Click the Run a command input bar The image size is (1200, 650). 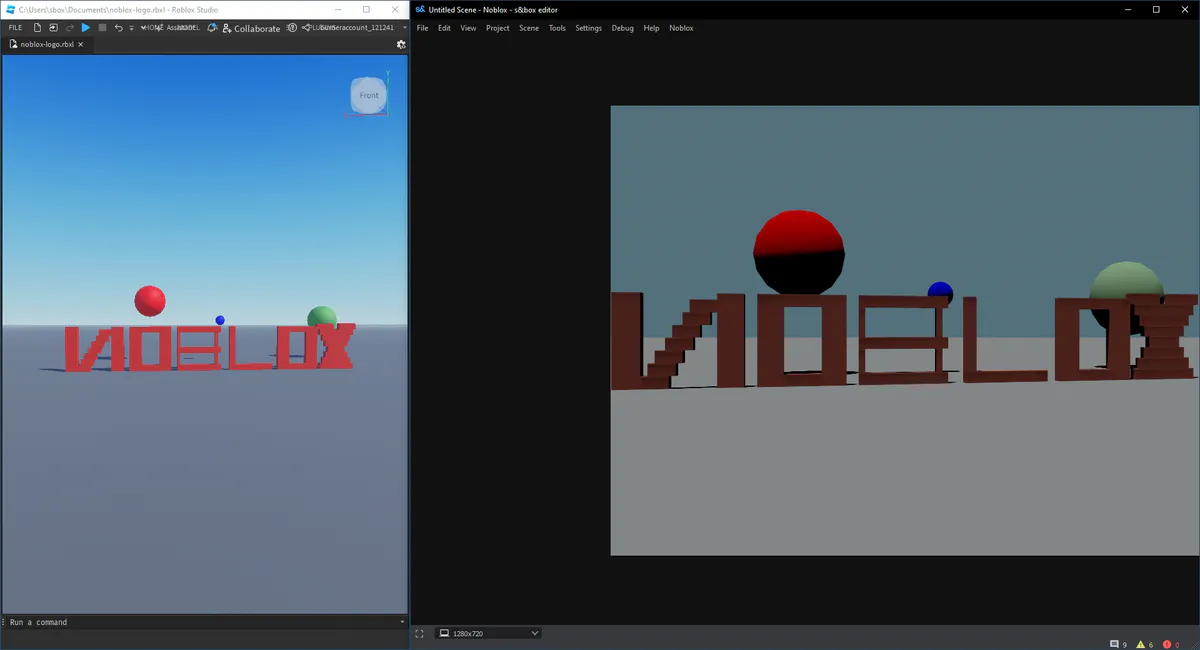(204, 622)
